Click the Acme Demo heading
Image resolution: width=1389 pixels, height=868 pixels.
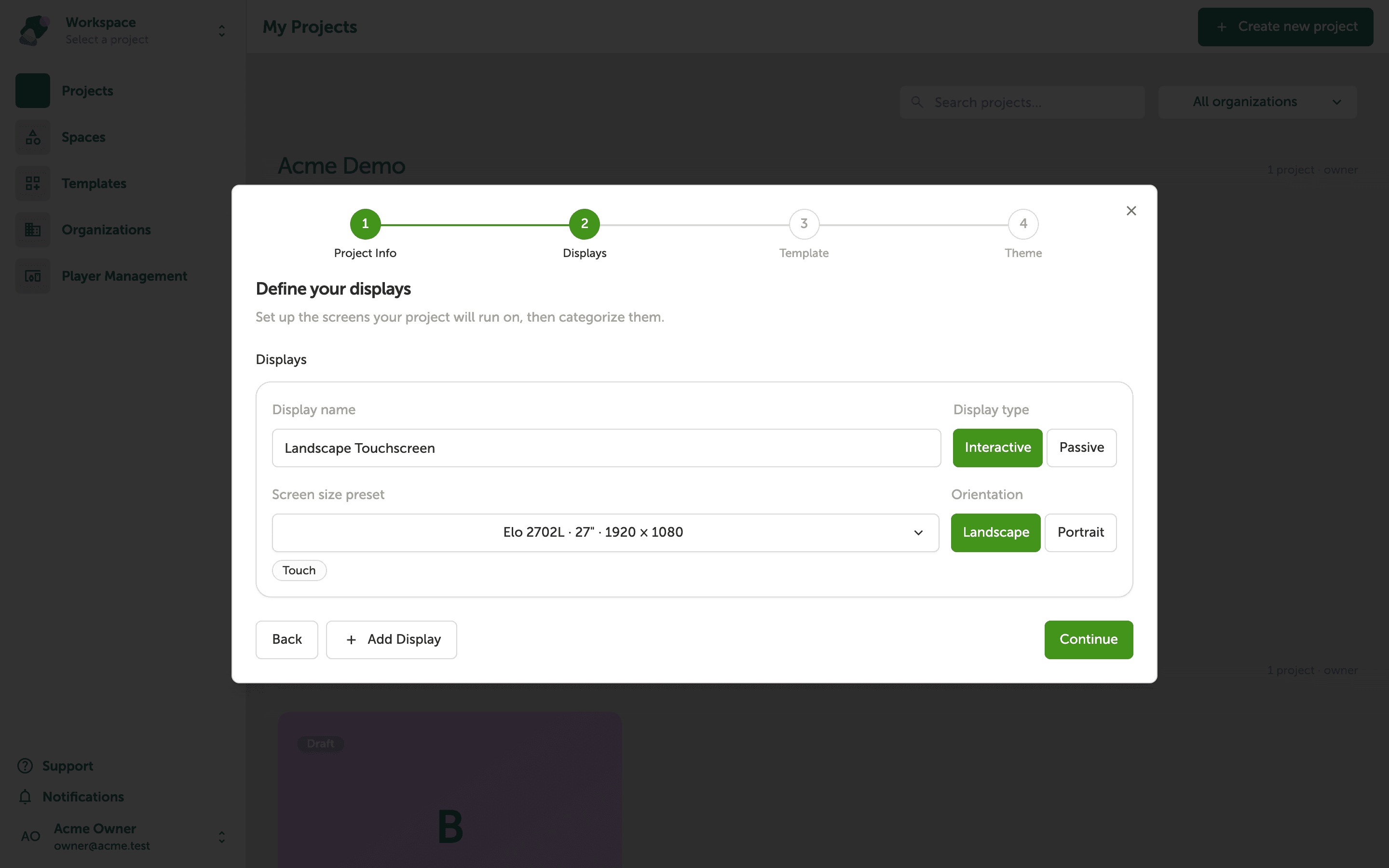coord(341,166)
